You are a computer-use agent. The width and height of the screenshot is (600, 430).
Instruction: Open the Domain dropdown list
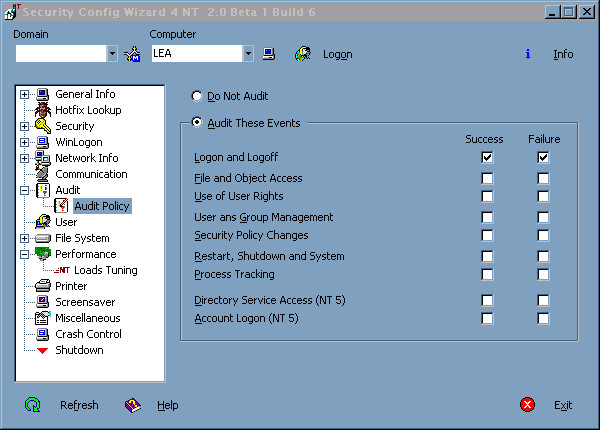coord(112,54)
